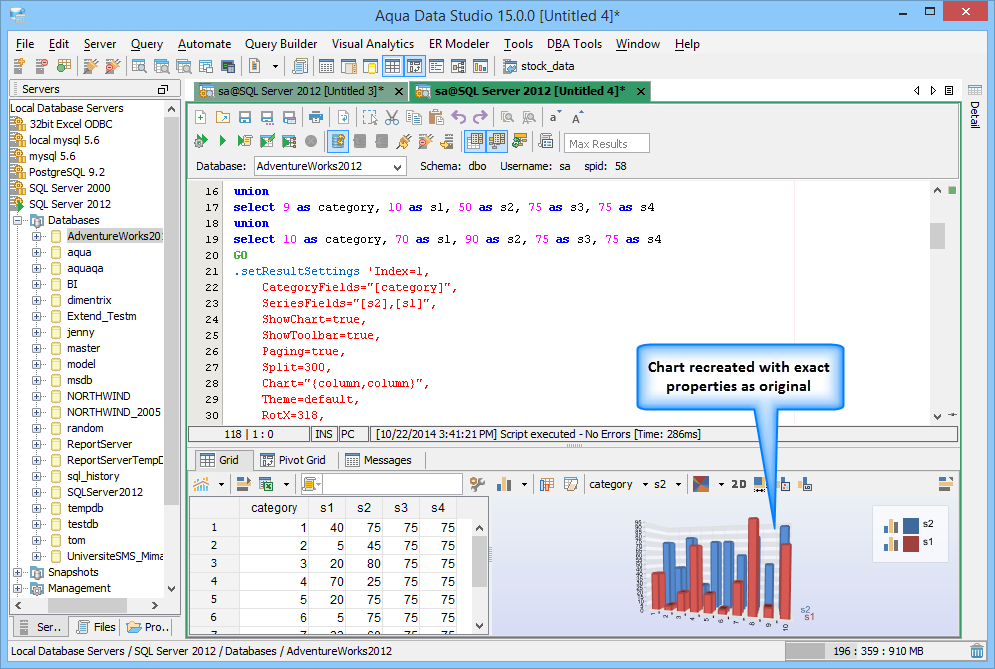Screen dimensions: 995x669
Task: Print the current script
Action: pyautogui.click(x=315, y=117)
